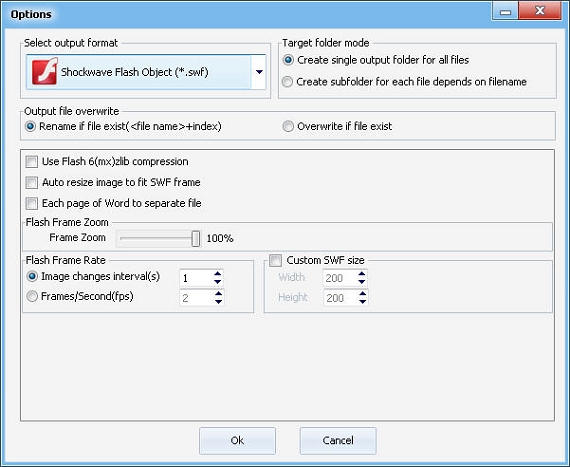This screenshot has height=467, width=570.
Task: Click the Frame Zoom slider handle
Action: (196, 238)
